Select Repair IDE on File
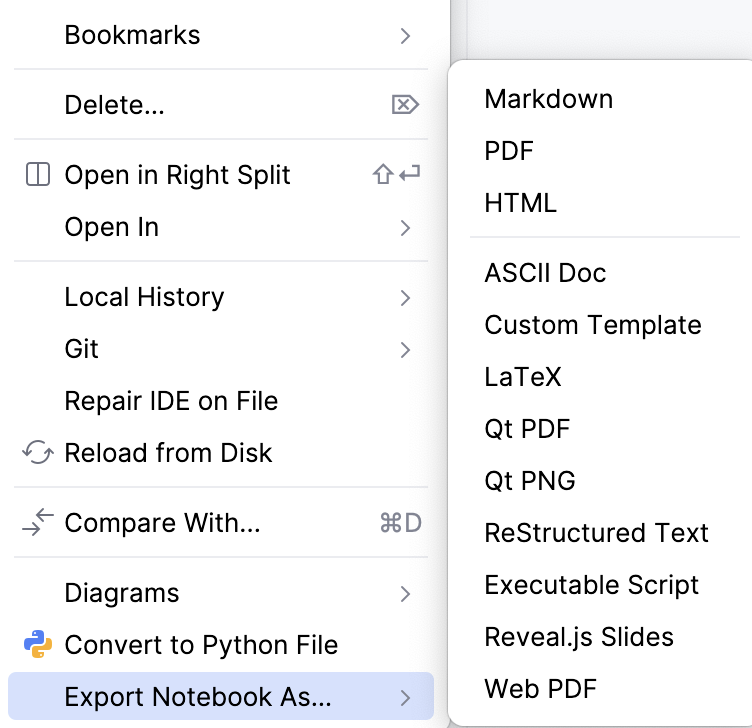 coord(171,401)
